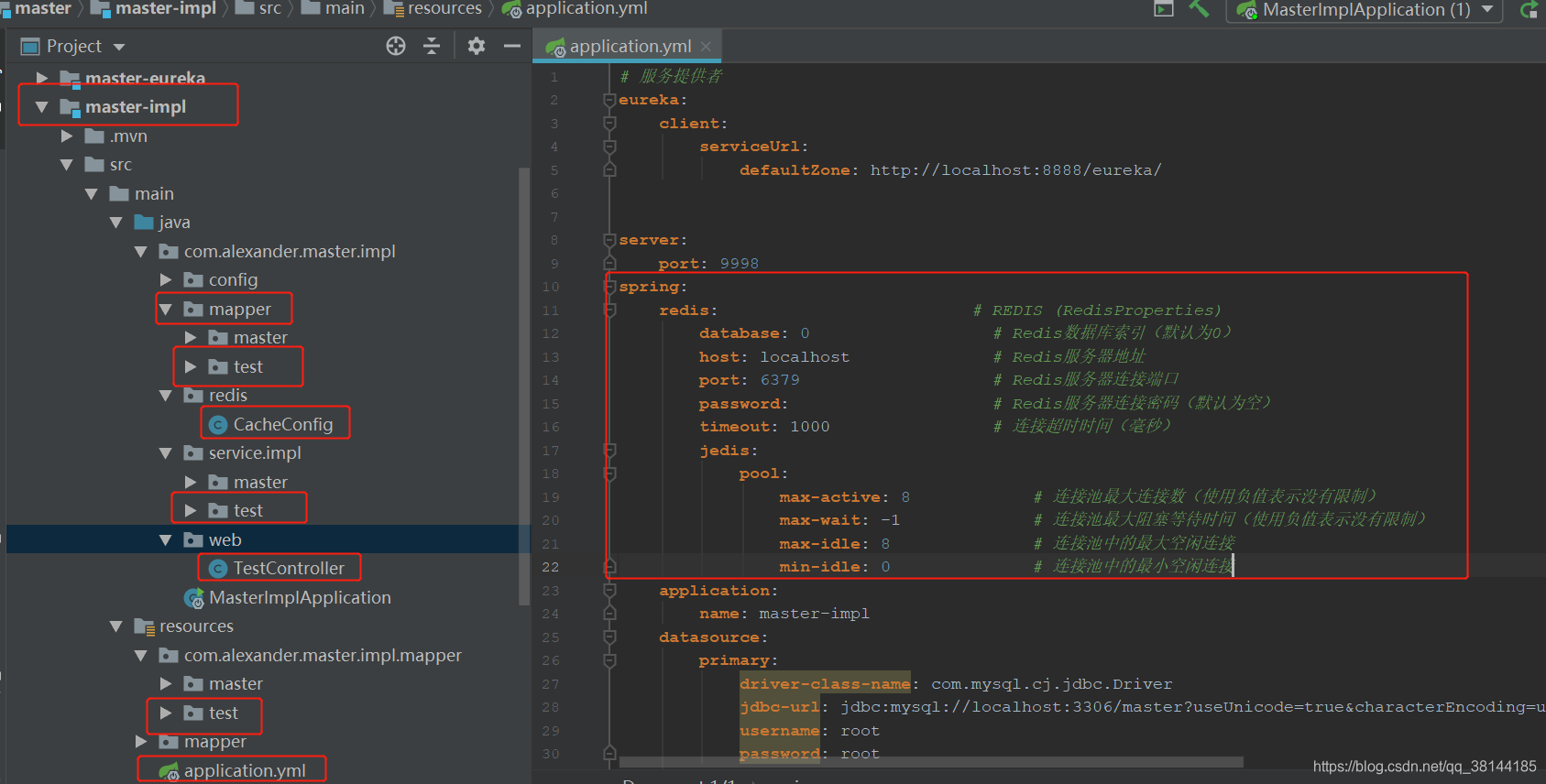Select com.alexander.master.impl package
This screenshot has height=784, width=1546.
pyautogui.click(x=290, y=252)
